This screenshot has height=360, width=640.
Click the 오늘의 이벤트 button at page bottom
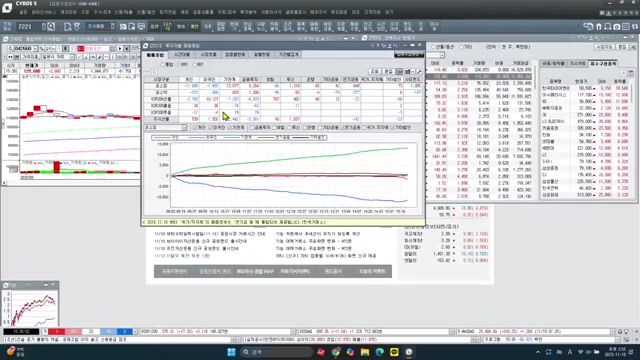[372, 271]
